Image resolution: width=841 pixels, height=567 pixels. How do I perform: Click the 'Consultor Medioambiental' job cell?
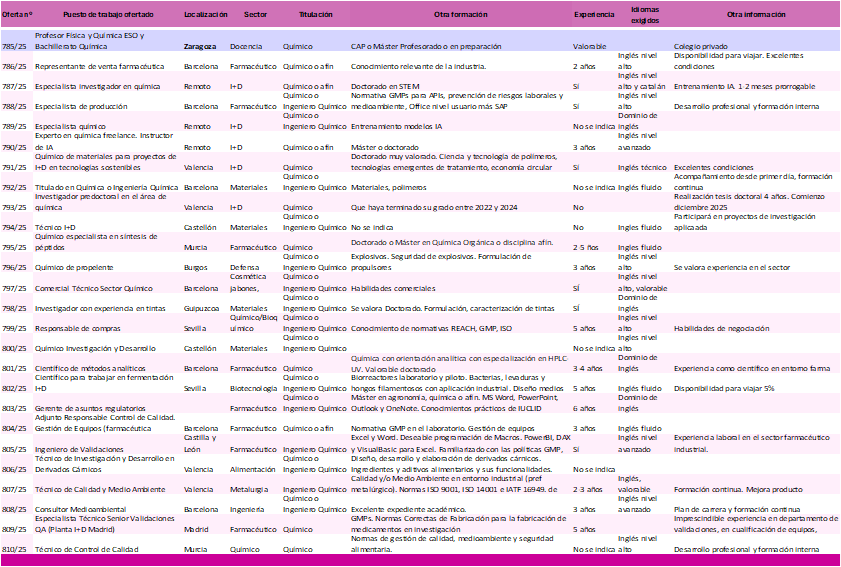pyautogui.click(x=80, y=509)
